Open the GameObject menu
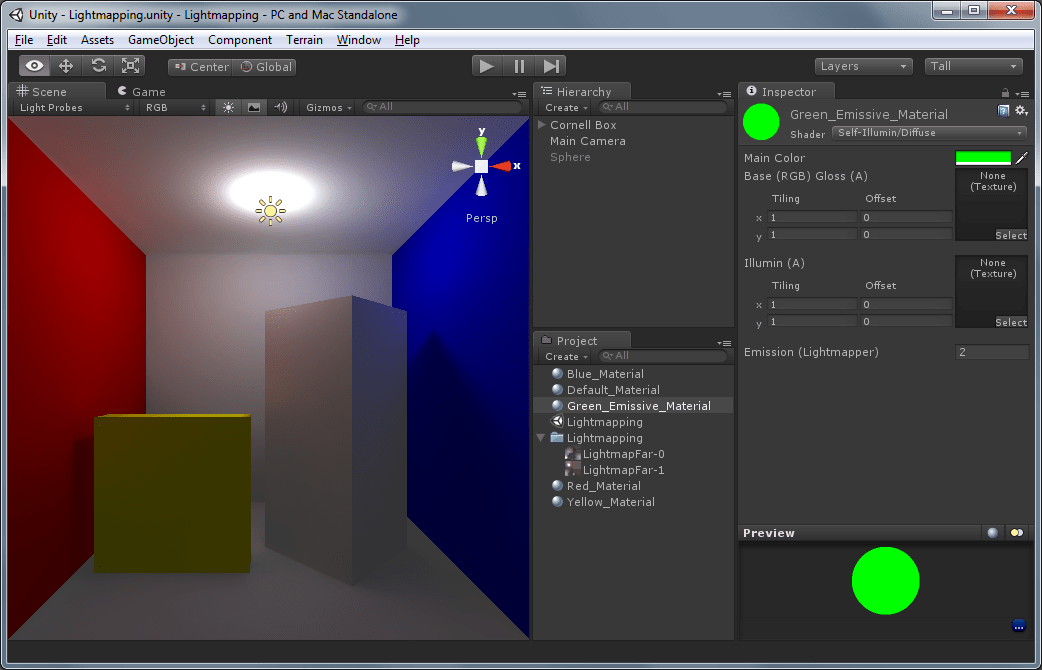This screenshot has width=1042, height=670. pyautogui.click(x=160, y=40)
